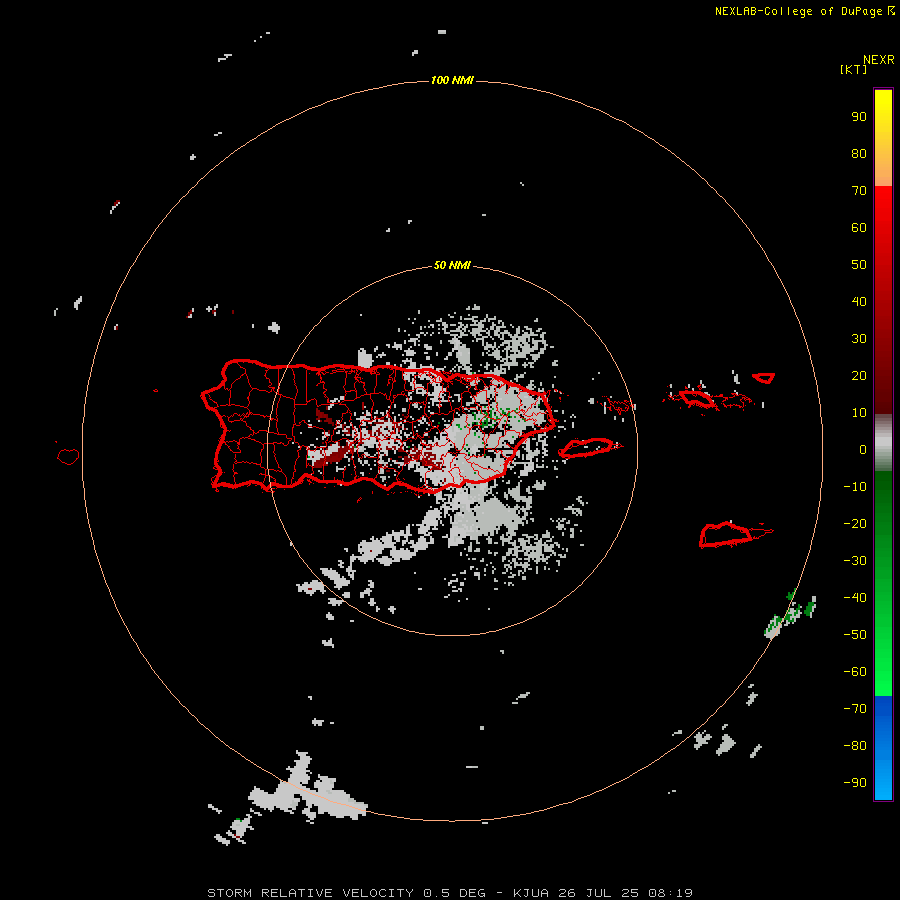Click the "50 NMI" range ring label
Viewport: 900px width, 900px height.
(452, 265)
